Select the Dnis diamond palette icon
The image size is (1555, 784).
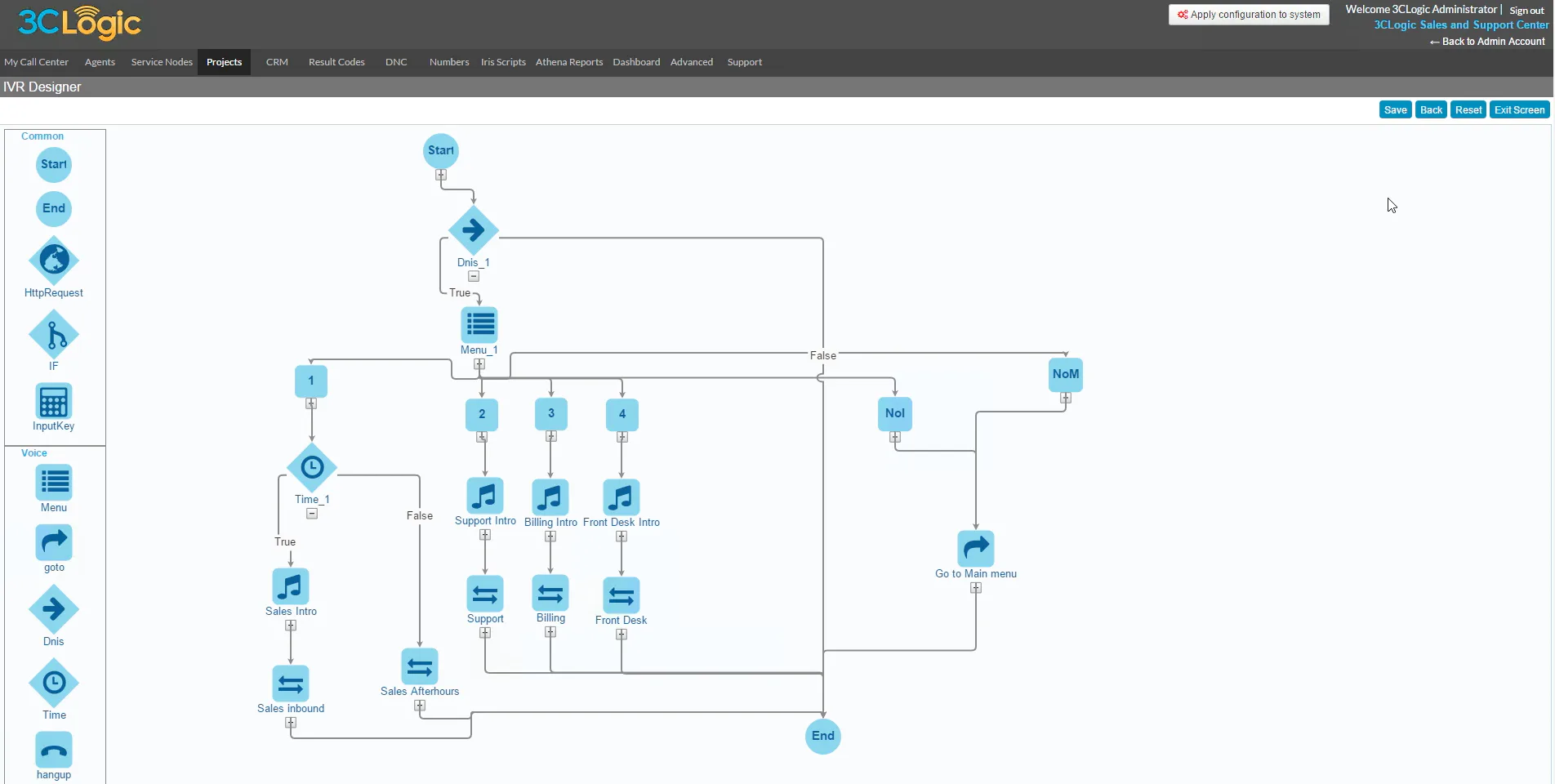(54, 609)
